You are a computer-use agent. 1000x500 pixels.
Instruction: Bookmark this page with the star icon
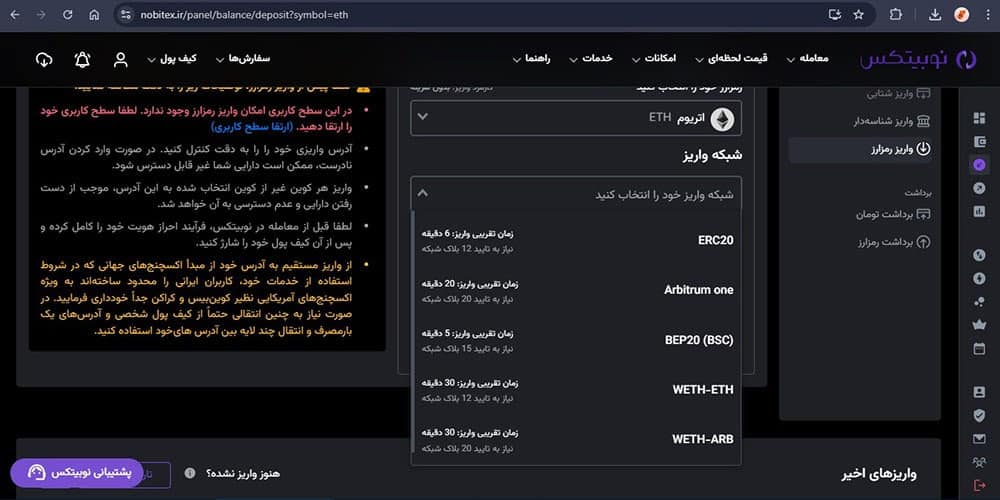(858, 15)
